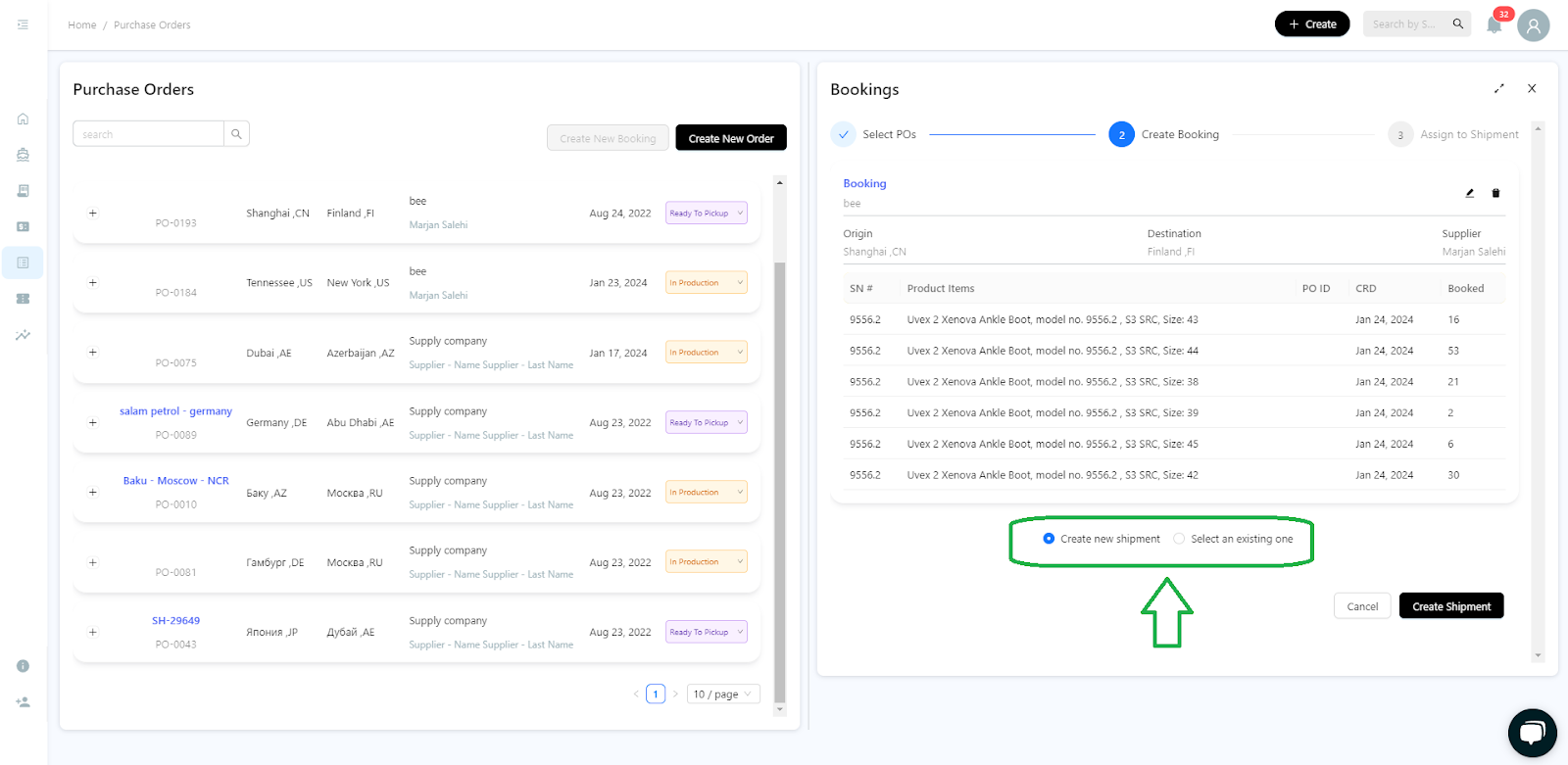Open the live chat bubble

pos(1532,733)
